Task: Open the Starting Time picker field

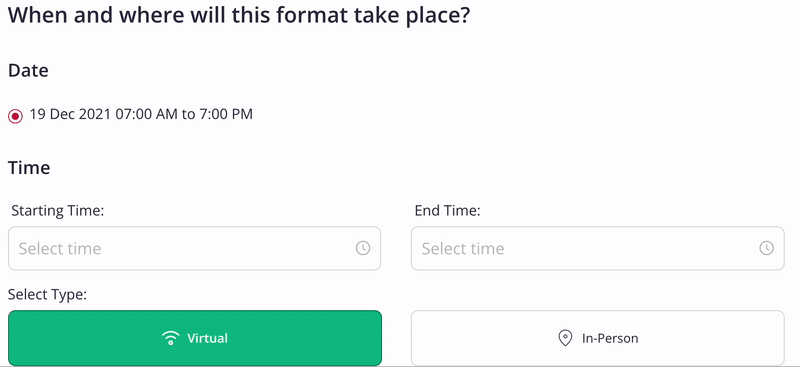Action: (x=194, y=249)
